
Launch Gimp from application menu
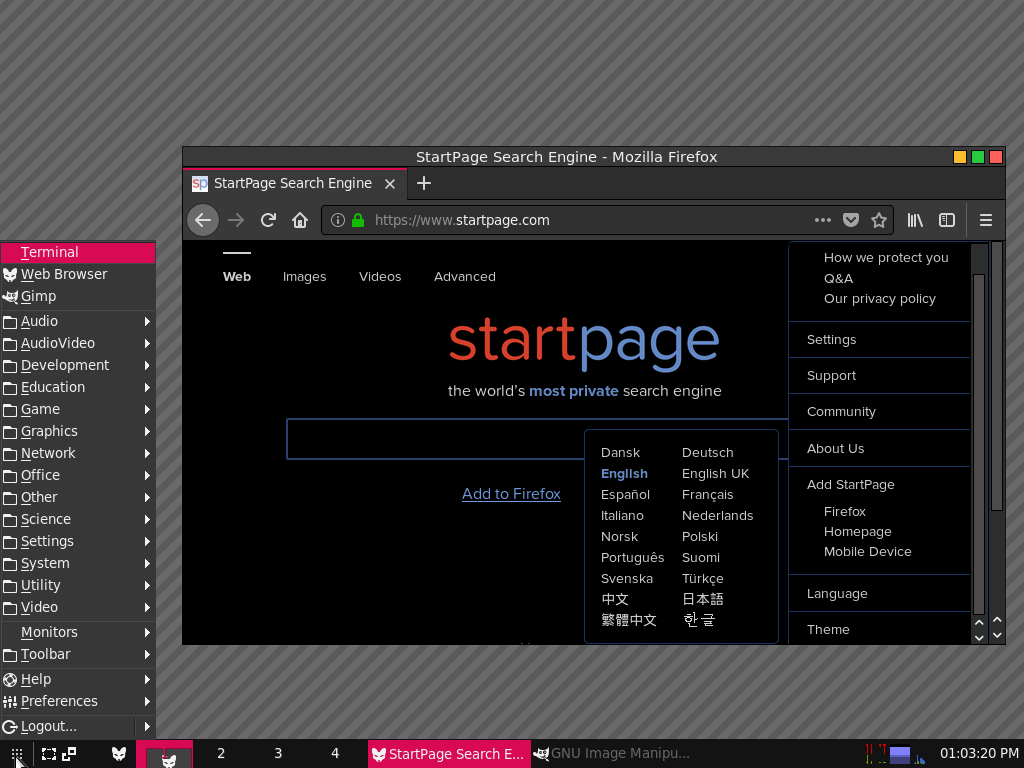78,296
